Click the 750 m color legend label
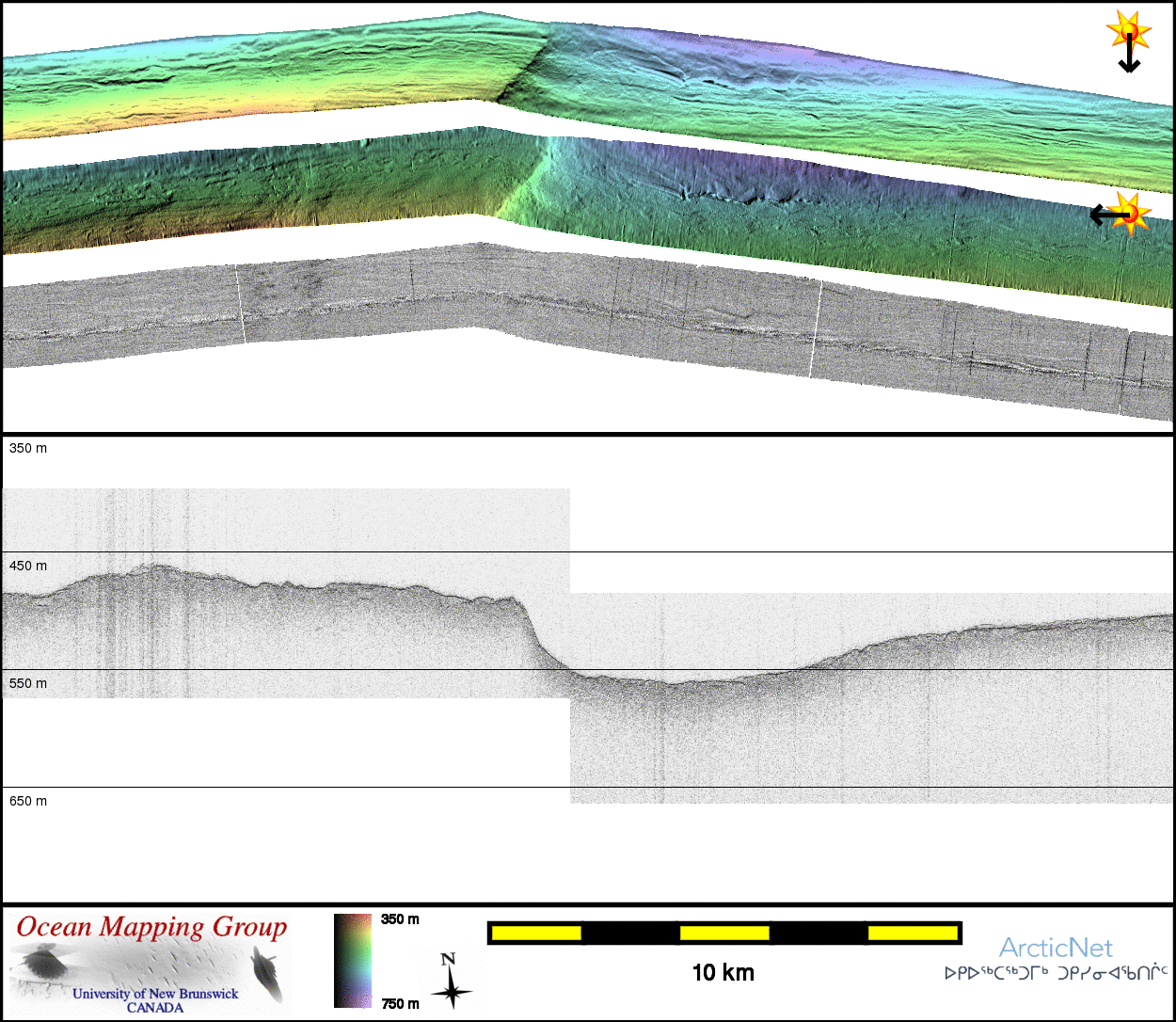1176x1022 pixels. (x=400, y=1004)
